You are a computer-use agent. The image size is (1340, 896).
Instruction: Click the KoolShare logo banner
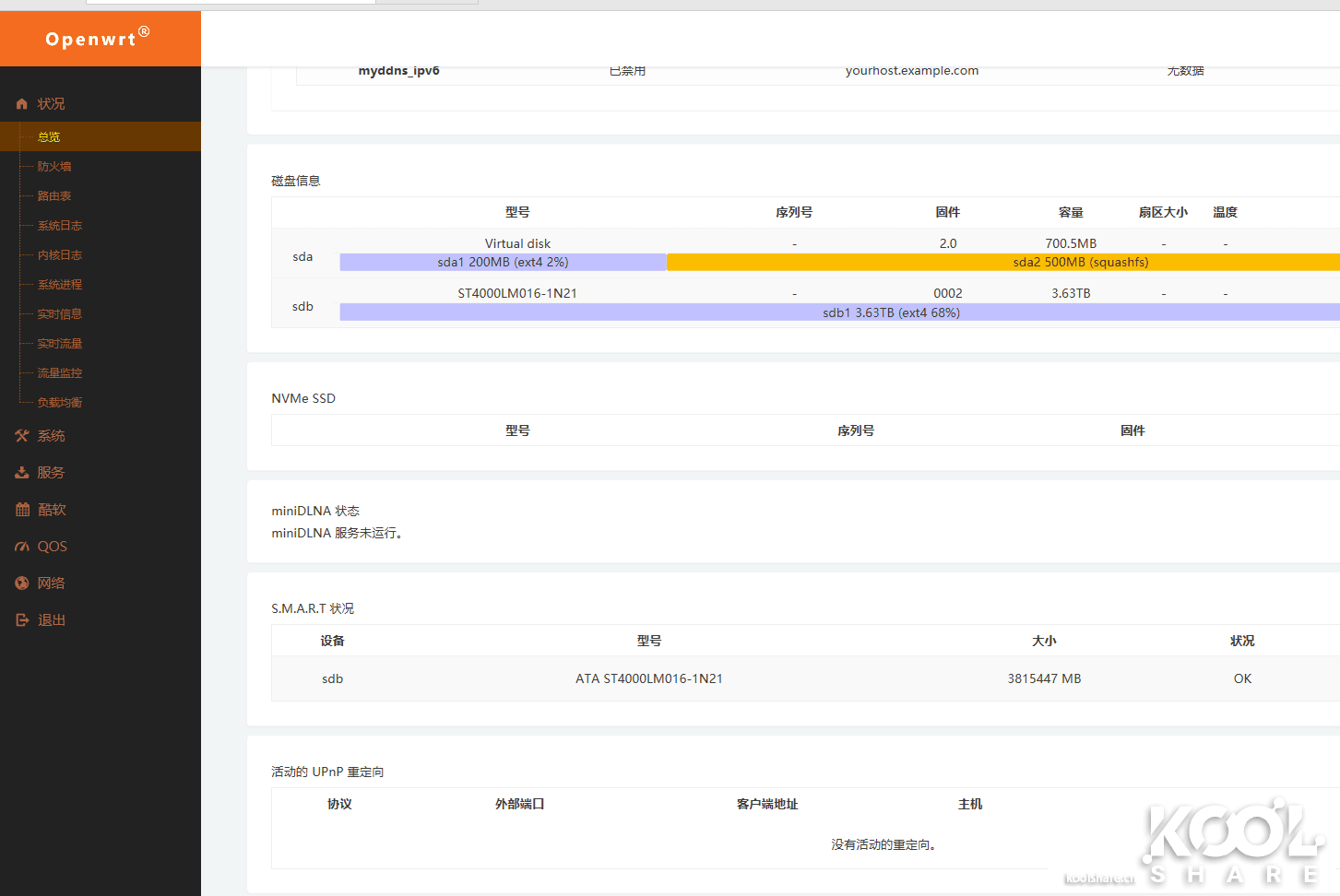click(1192, 840)
